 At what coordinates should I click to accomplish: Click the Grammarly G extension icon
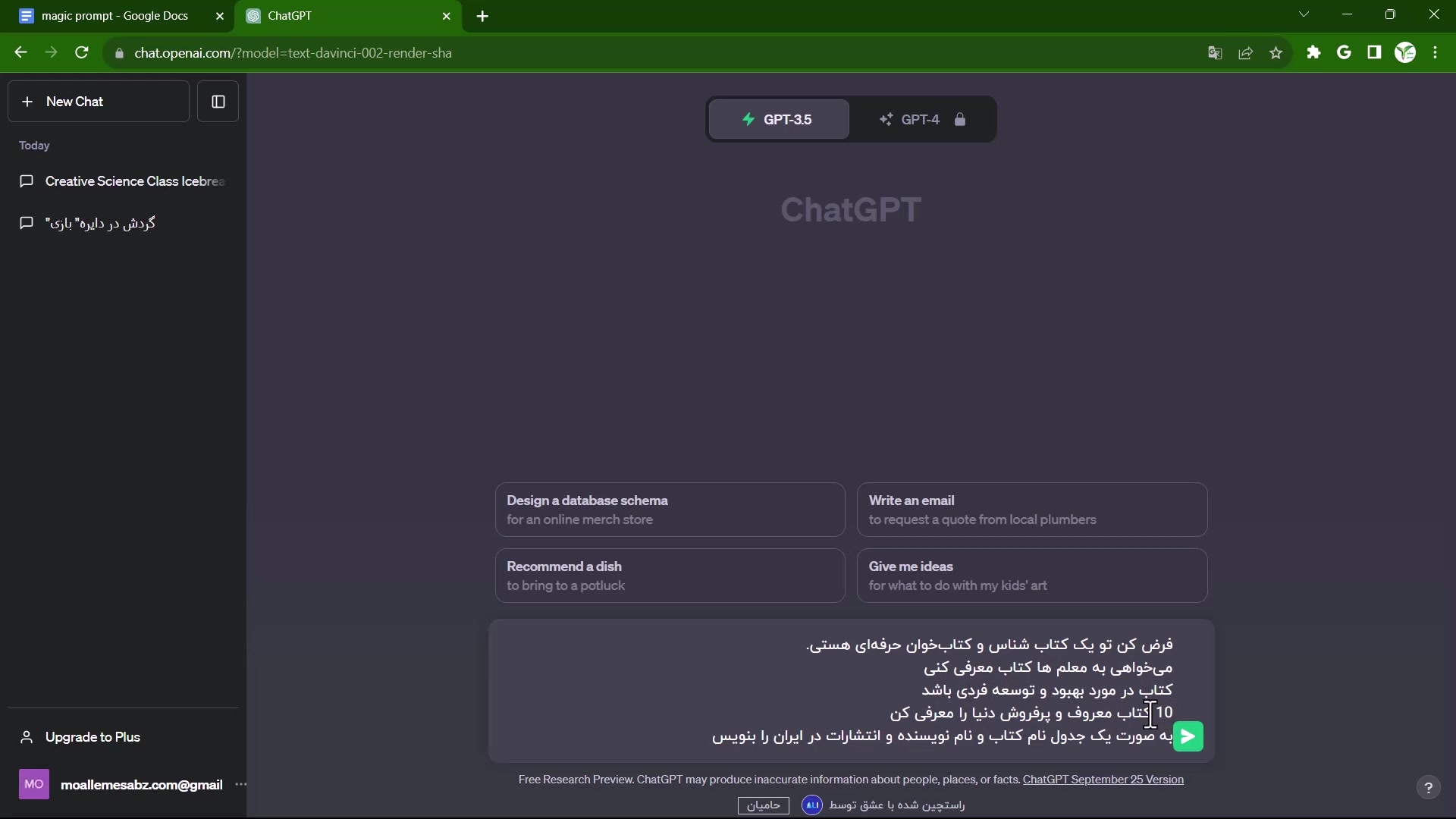click(1344, 52)
